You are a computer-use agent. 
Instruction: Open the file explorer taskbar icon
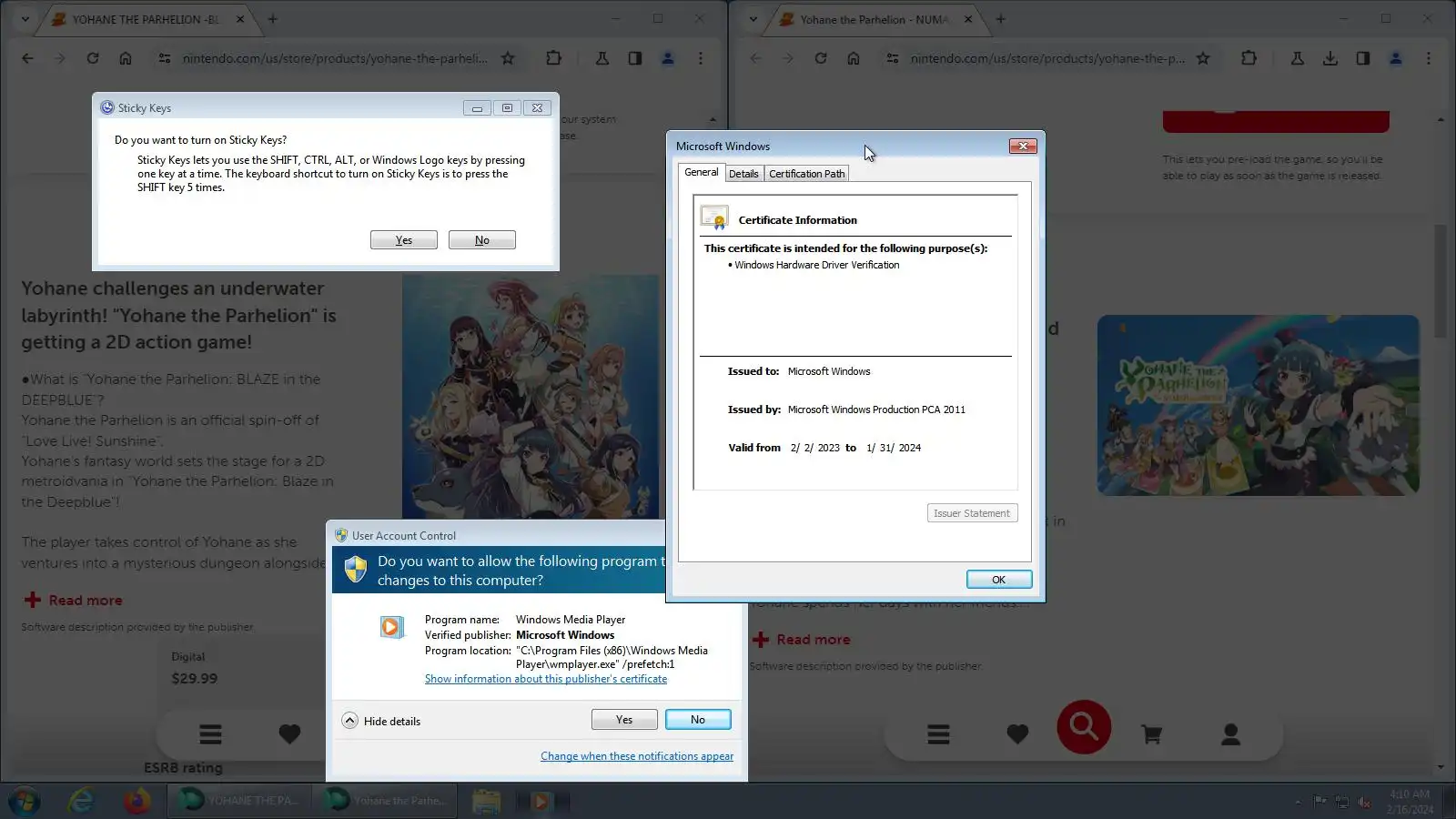486,801
